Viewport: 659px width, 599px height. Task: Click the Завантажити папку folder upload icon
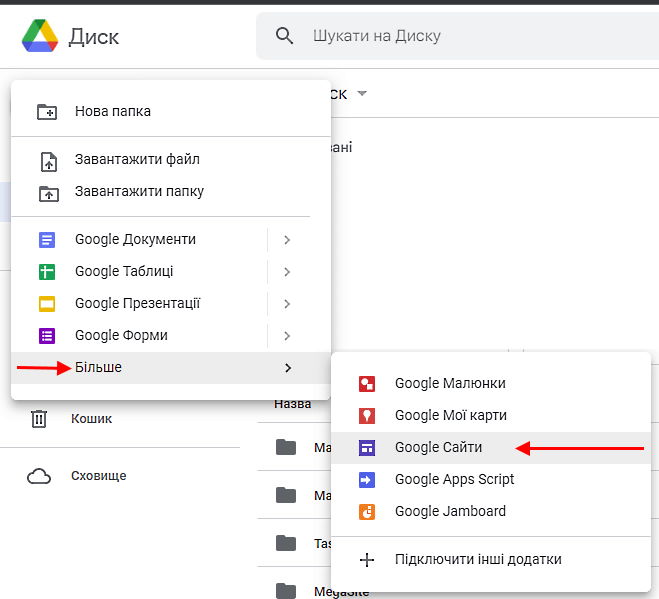49,194
